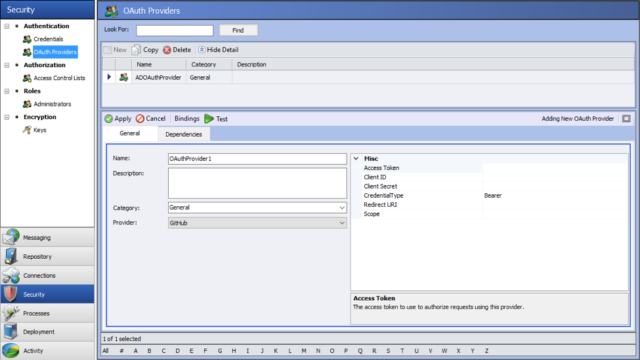Collapse the Roles tree group

pyautogui.click(x=7, y=91)
